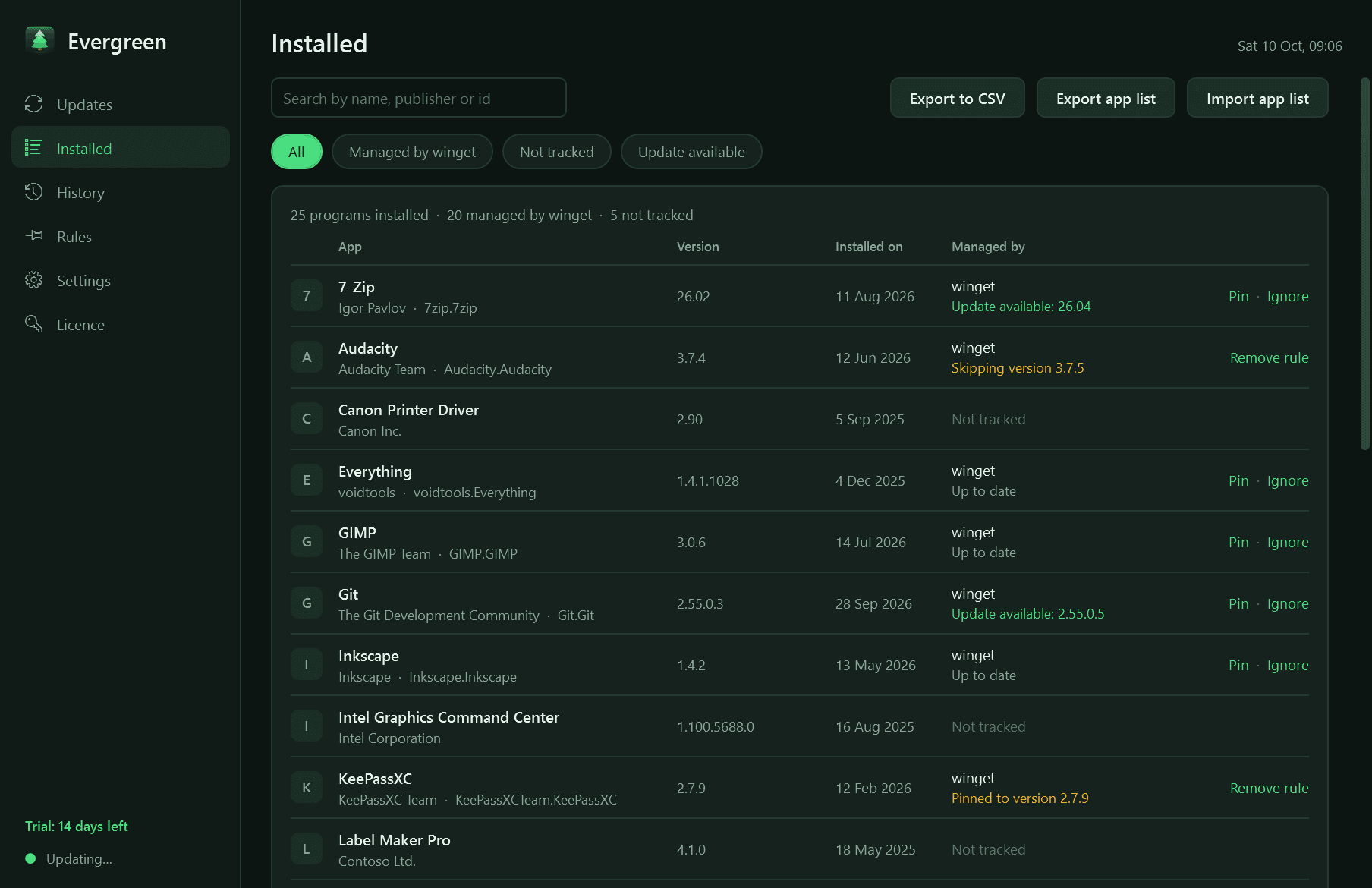Click Export to CSV button

[x=958, y=98]
